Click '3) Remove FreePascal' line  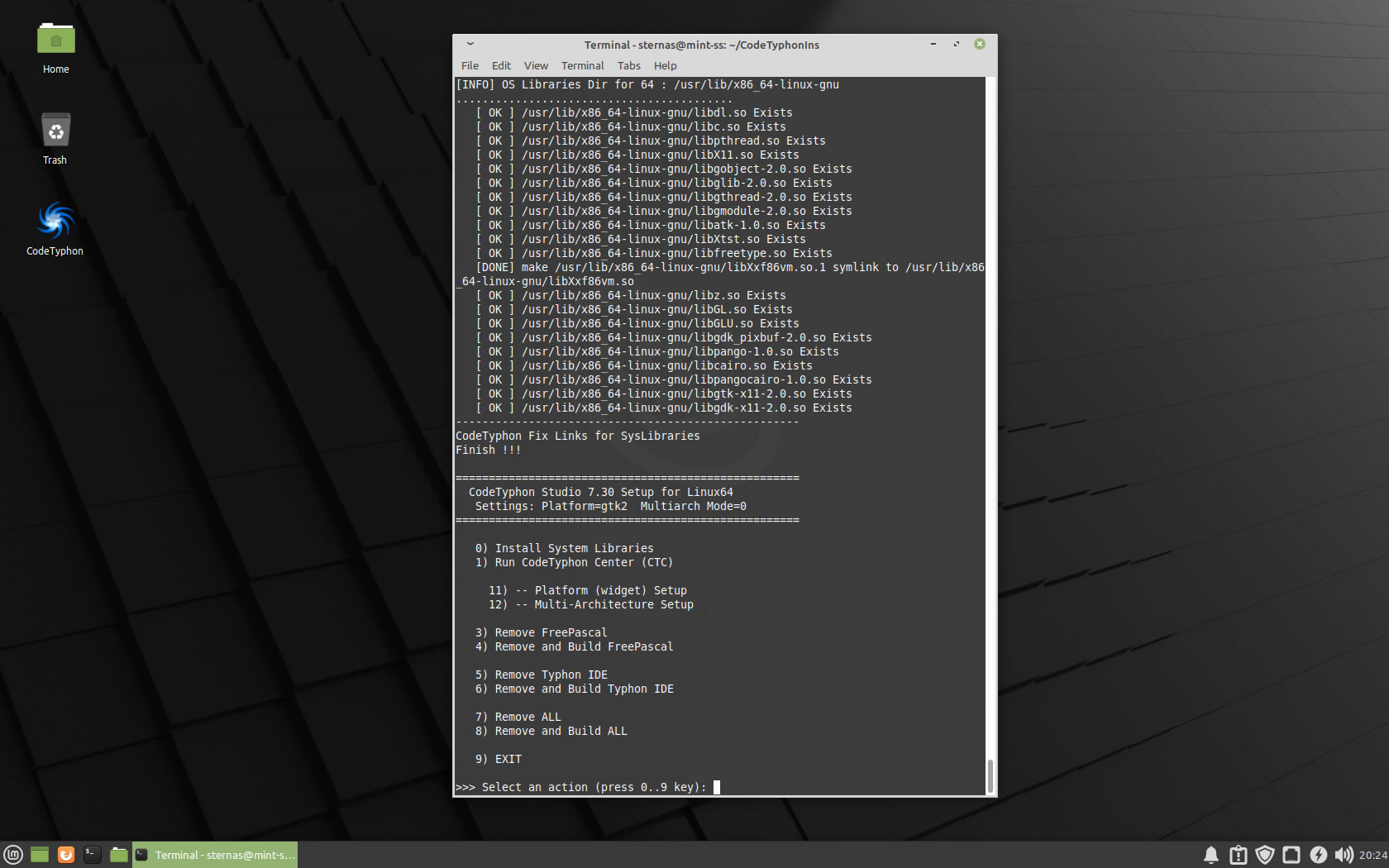coord(541,632)
